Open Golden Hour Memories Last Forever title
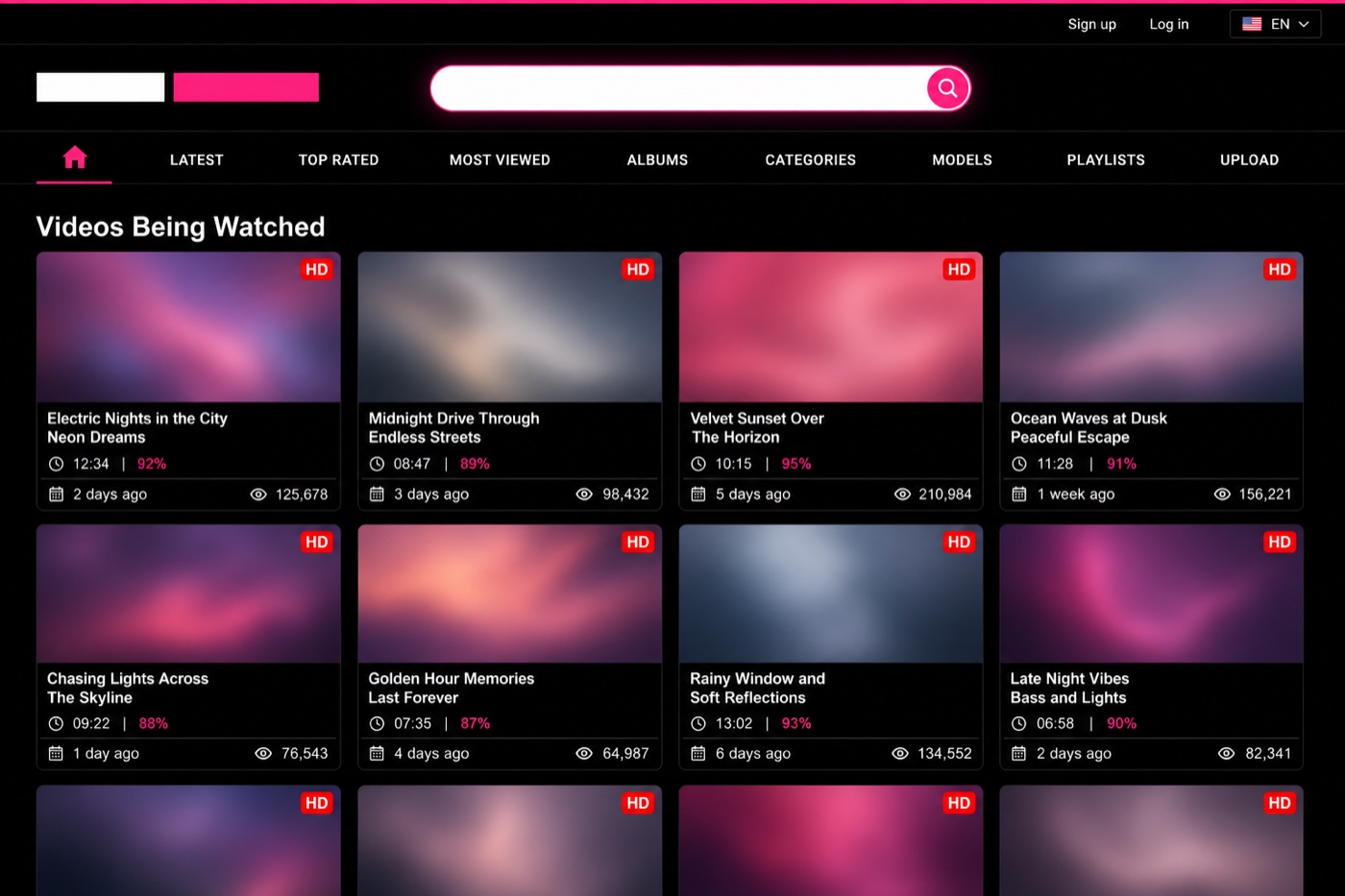 click(452, 688)
